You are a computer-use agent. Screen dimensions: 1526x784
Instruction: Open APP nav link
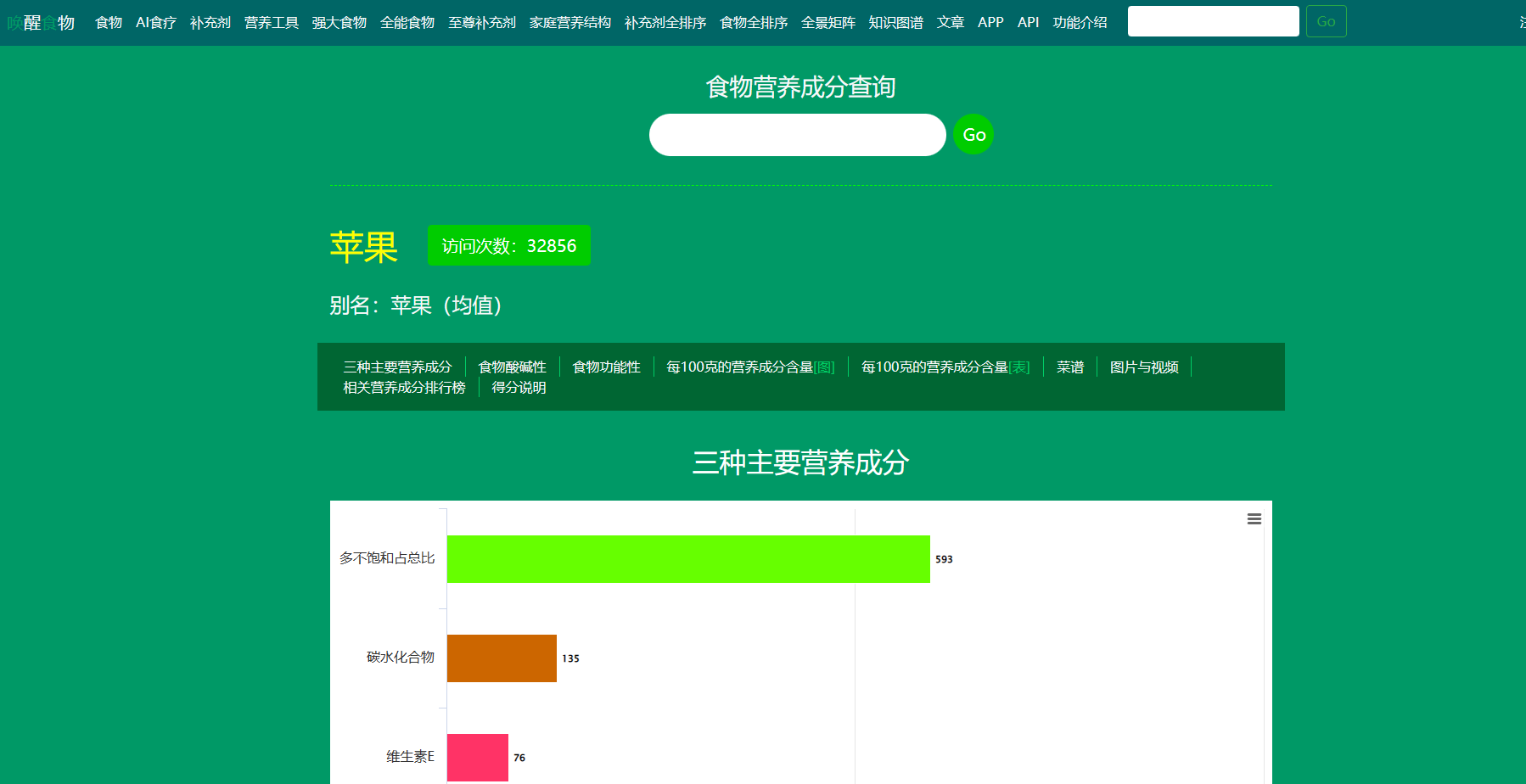click(x=990, y=23)
